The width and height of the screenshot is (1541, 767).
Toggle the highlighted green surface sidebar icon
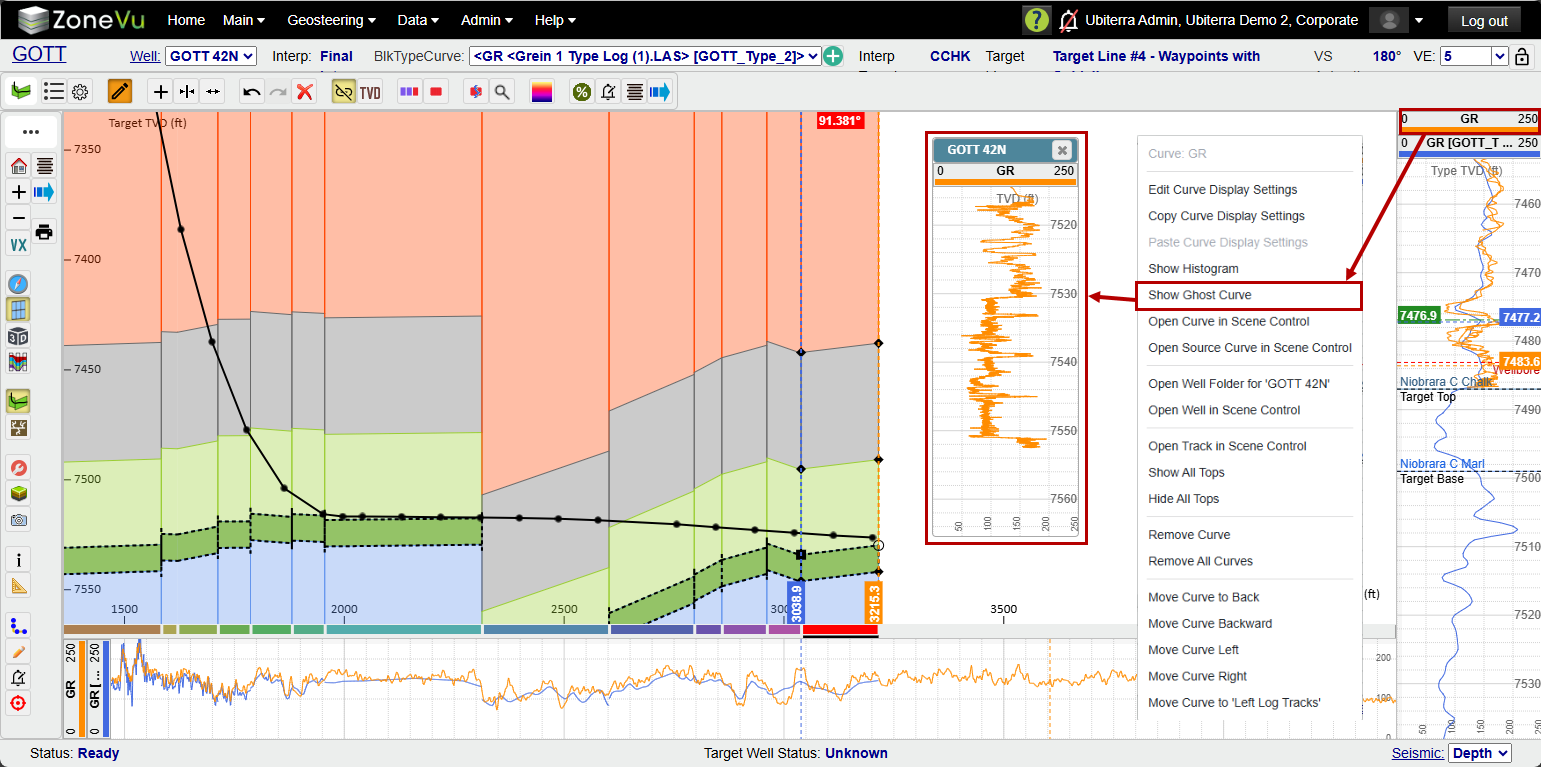(19, 401)
